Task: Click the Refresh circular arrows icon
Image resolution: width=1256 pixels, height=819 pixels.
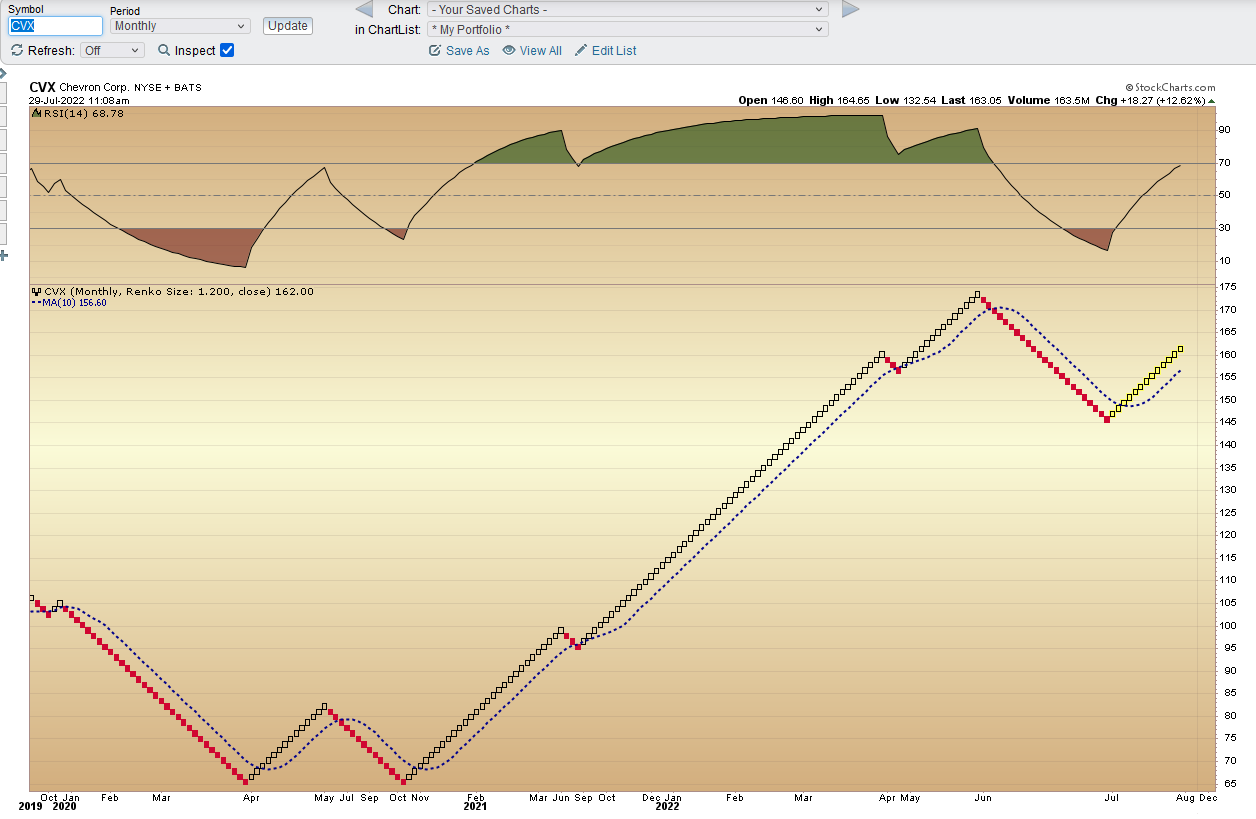Action: coord(17,50)
